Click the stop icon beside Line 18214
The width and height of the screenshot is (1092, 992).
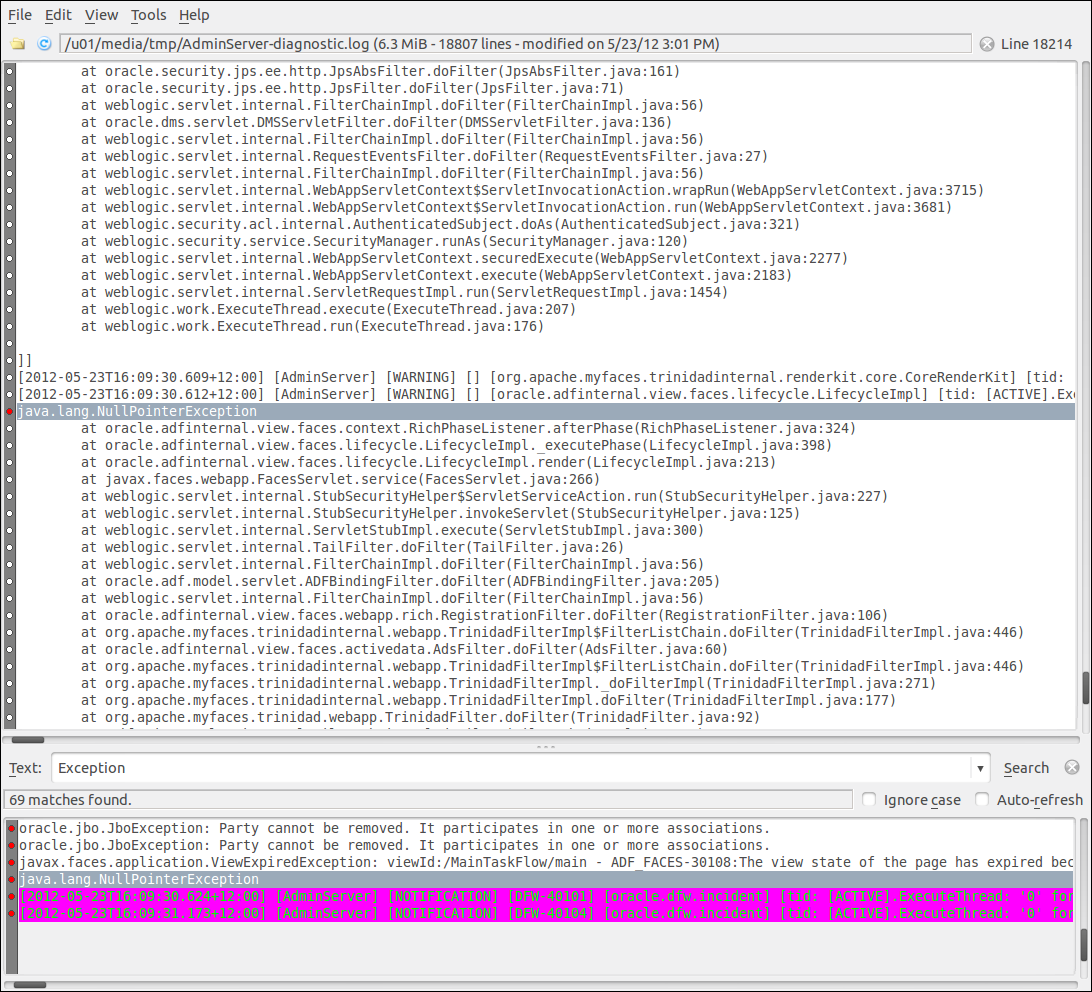point(987,44)
